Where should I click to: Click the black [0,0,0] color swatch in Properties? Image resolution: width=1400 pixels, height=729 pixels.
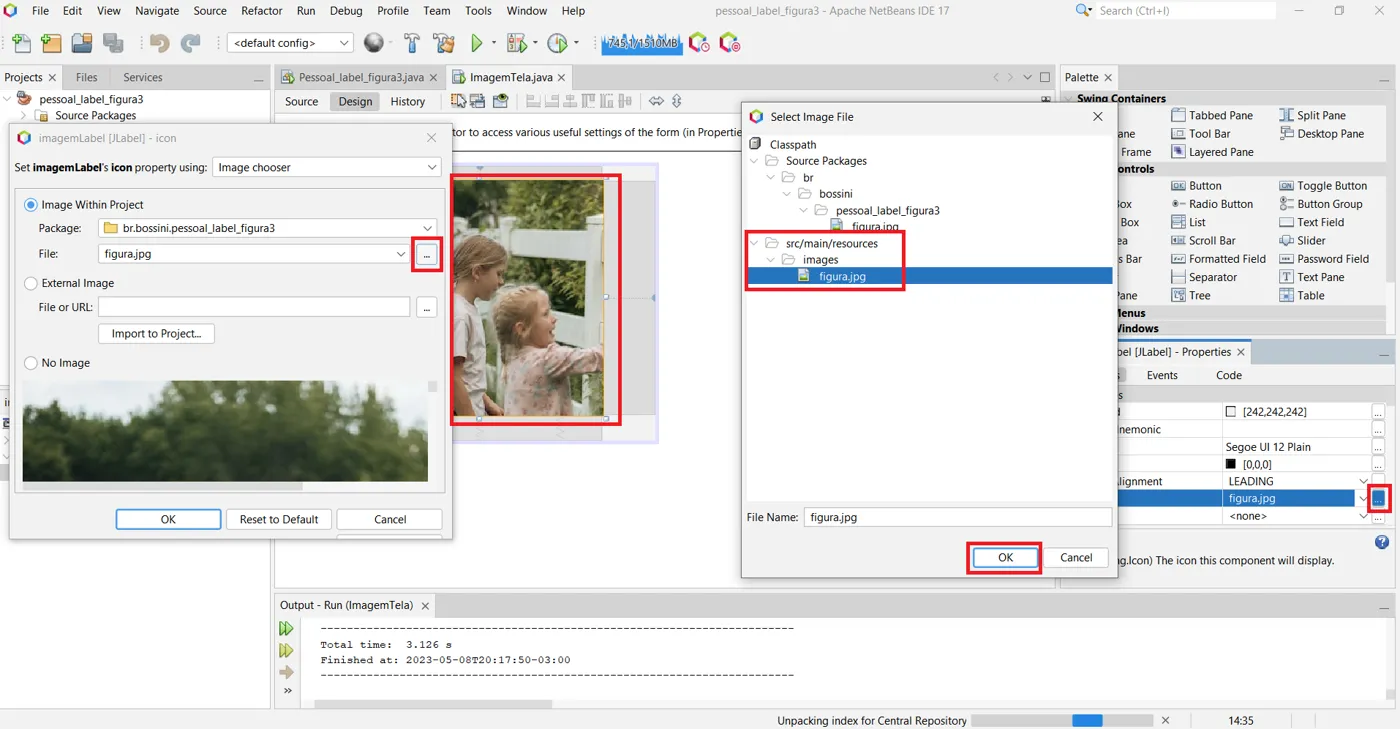[x=1231, y=465]
